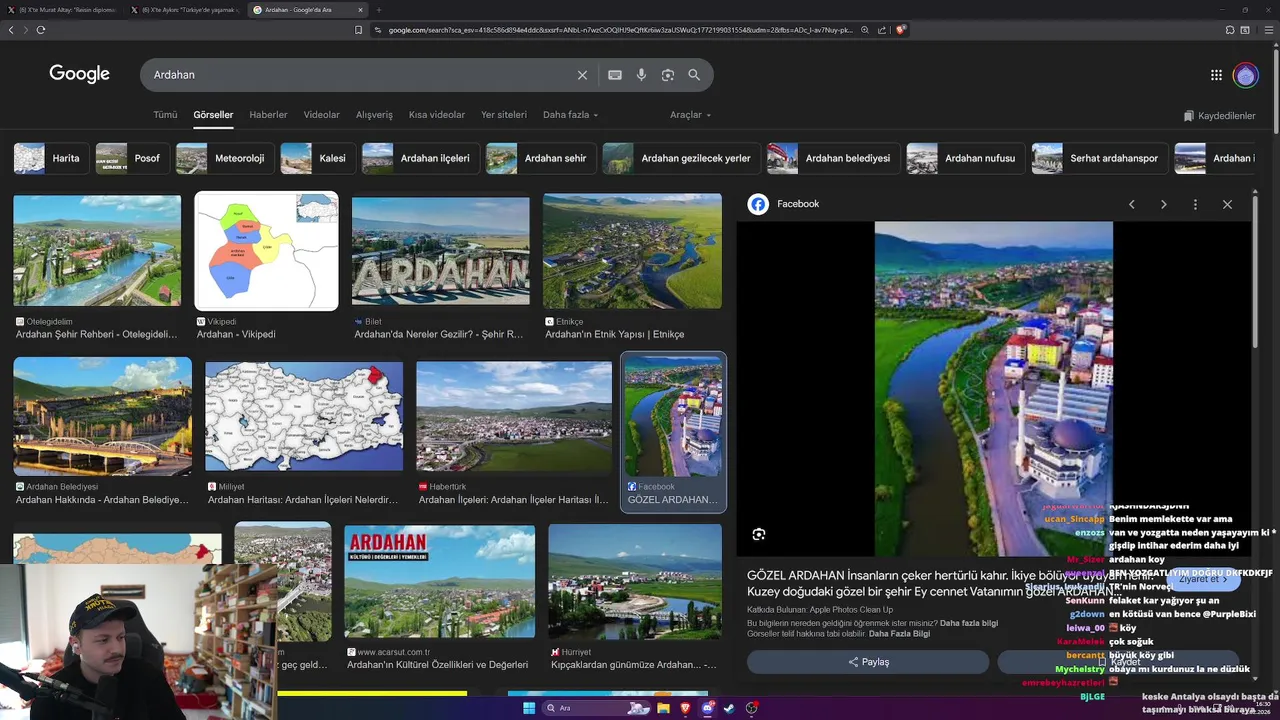Click the Paylaş share button
Viewport: 1280px width, 720px height.
tap(868, 662)
